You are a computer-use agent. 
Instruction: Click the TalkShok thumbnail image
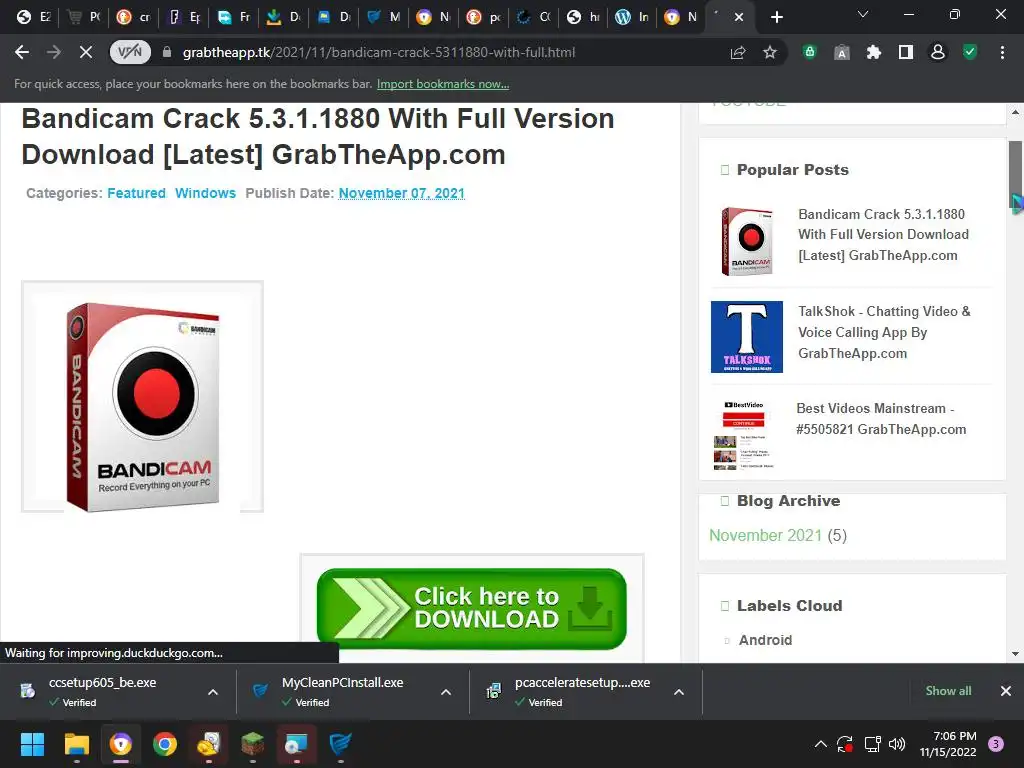pyautogui.click(x=746, y=337)
